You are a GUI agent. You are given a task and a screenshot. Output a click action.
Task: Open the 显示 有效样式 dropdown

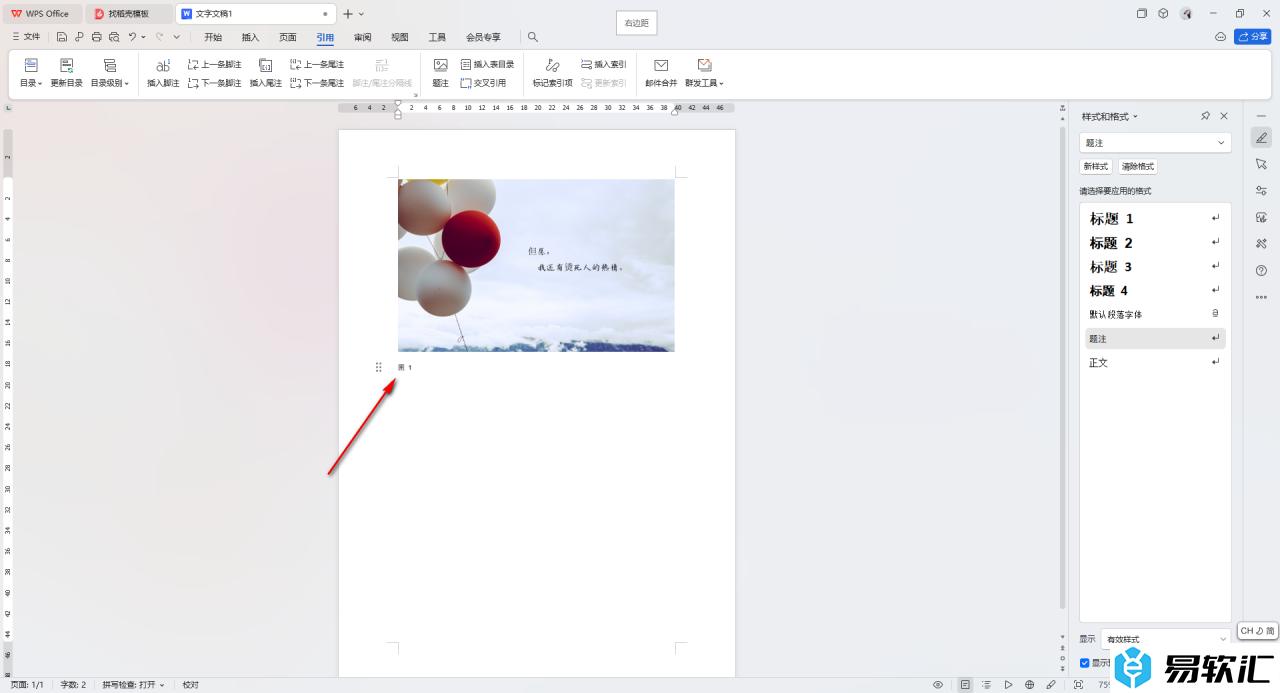click(x=1166, y=639)
